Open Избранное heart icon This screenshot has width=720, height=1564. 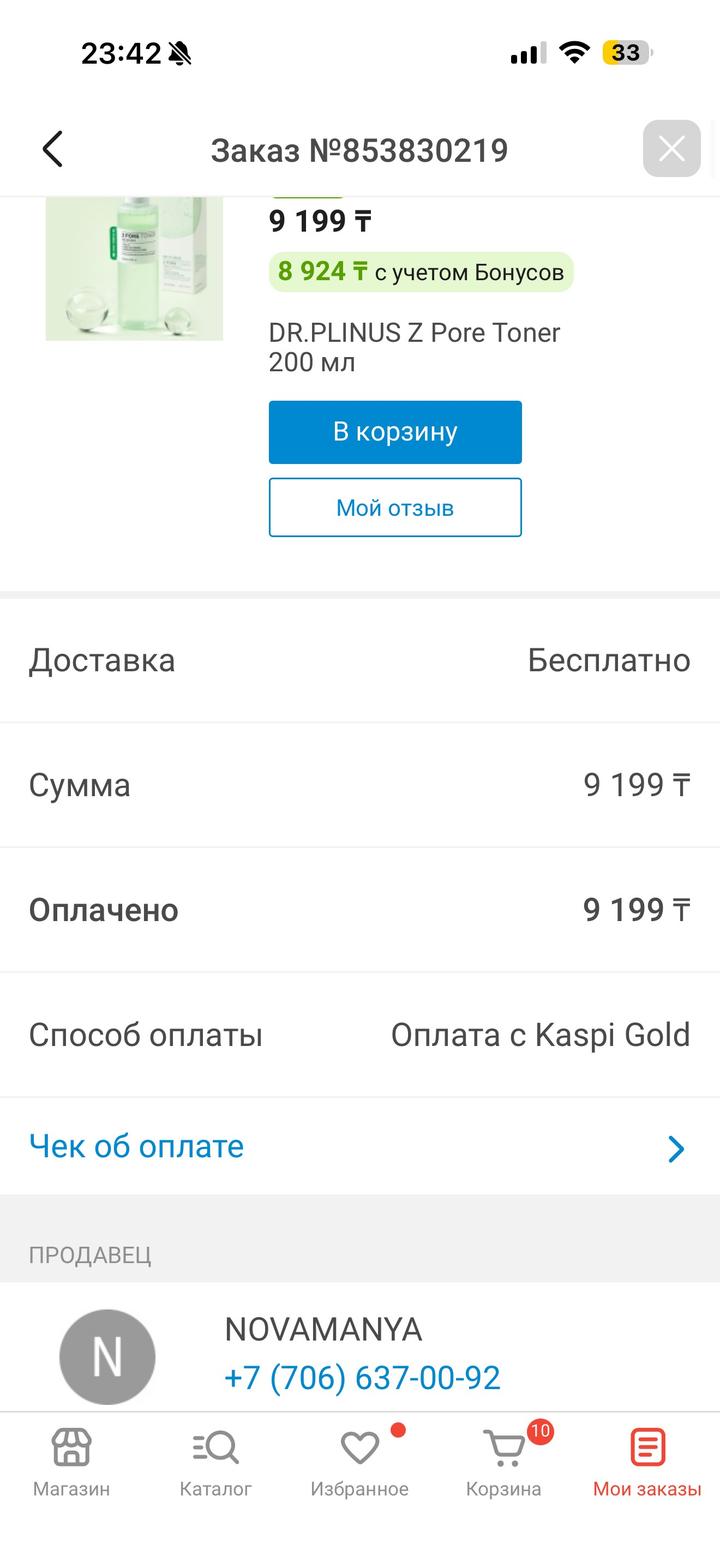pos(359,1448)
